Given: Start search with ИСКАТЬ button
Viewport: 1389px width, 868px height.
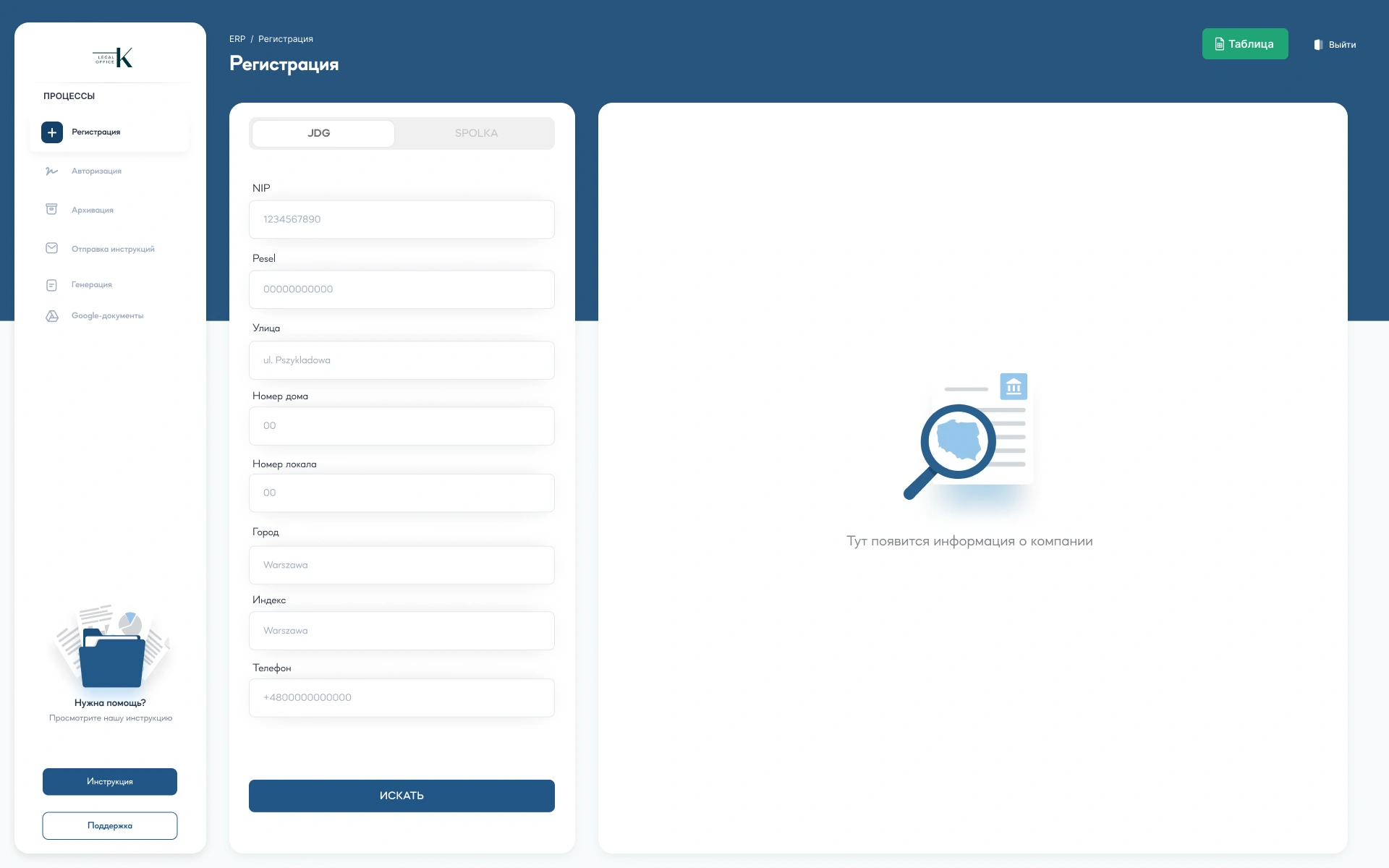Looking at the screenshot, I should tap(402, 796).
